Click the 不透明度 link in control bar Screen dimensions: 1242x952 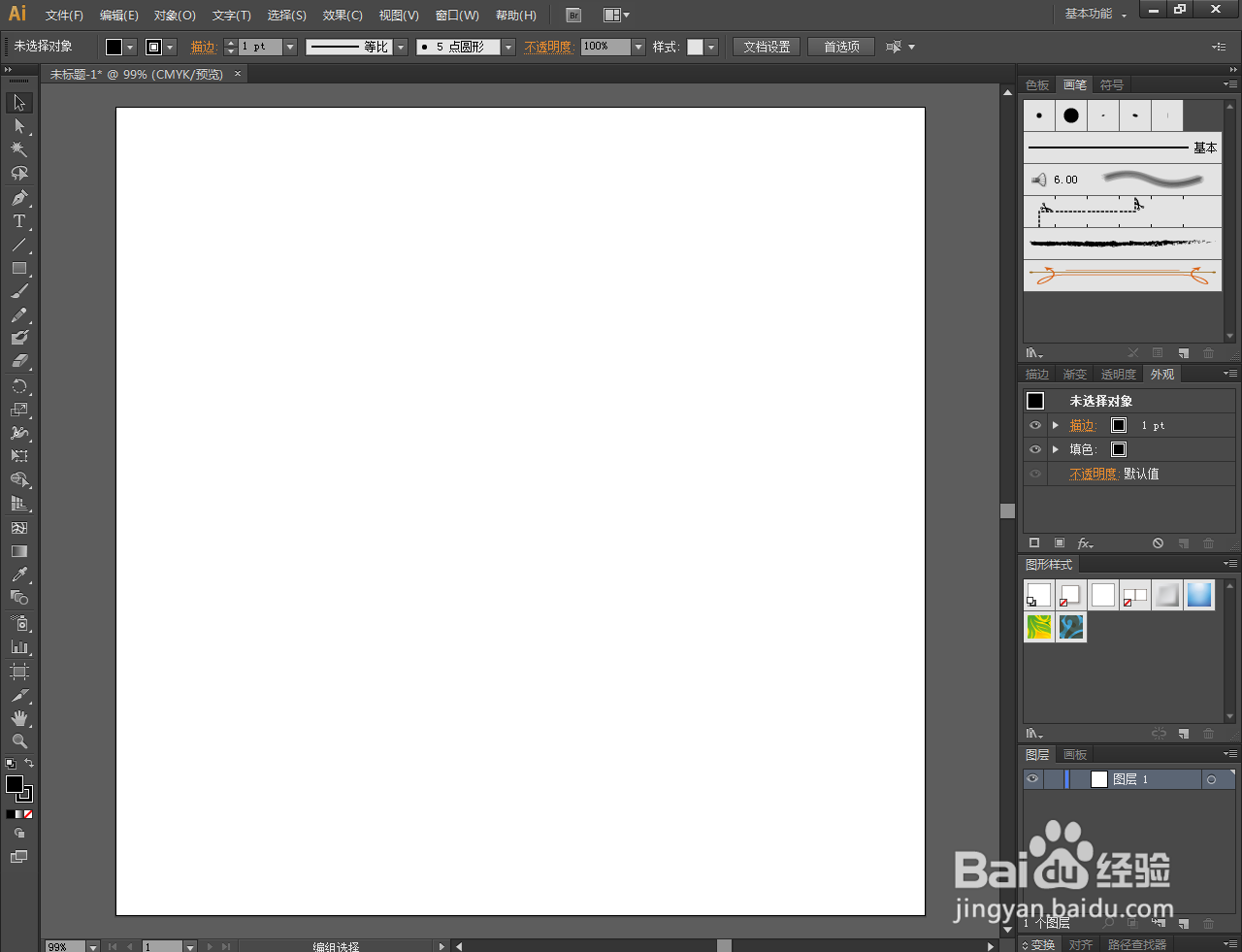(548, 47)
